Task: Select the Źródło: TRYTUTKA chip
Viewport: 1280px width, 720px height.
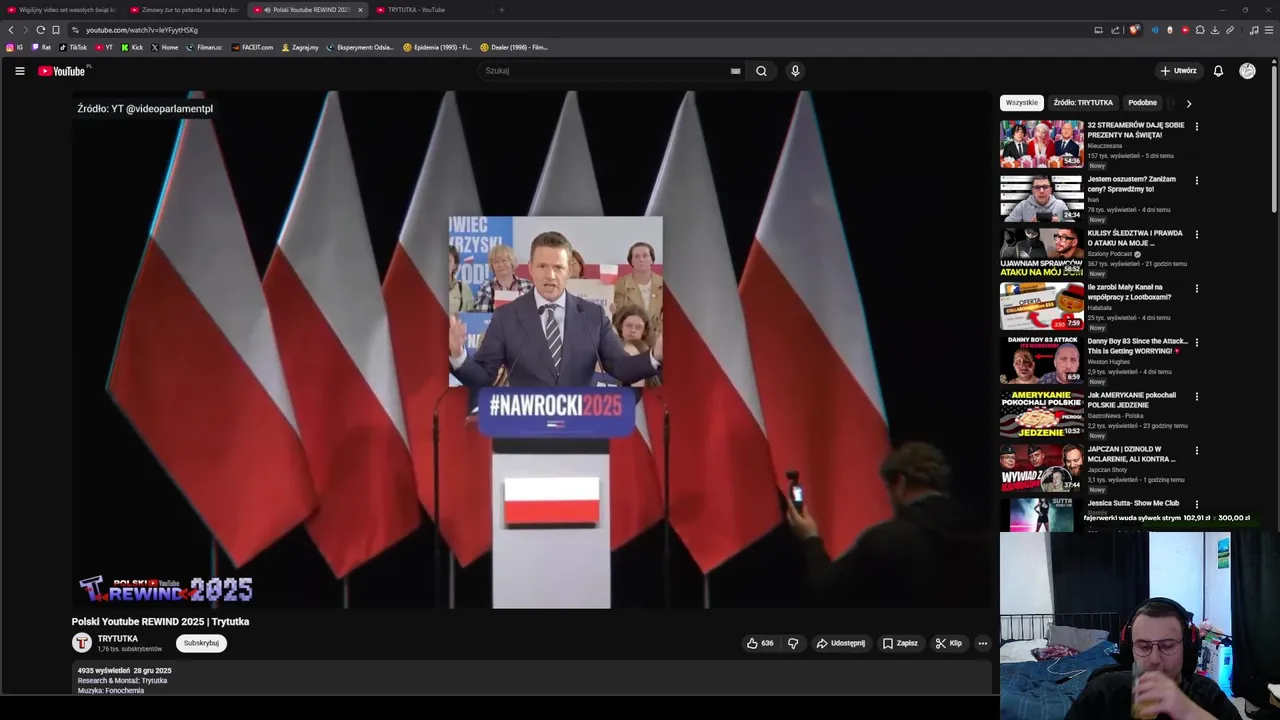Action: click(x=1083, y=103)
